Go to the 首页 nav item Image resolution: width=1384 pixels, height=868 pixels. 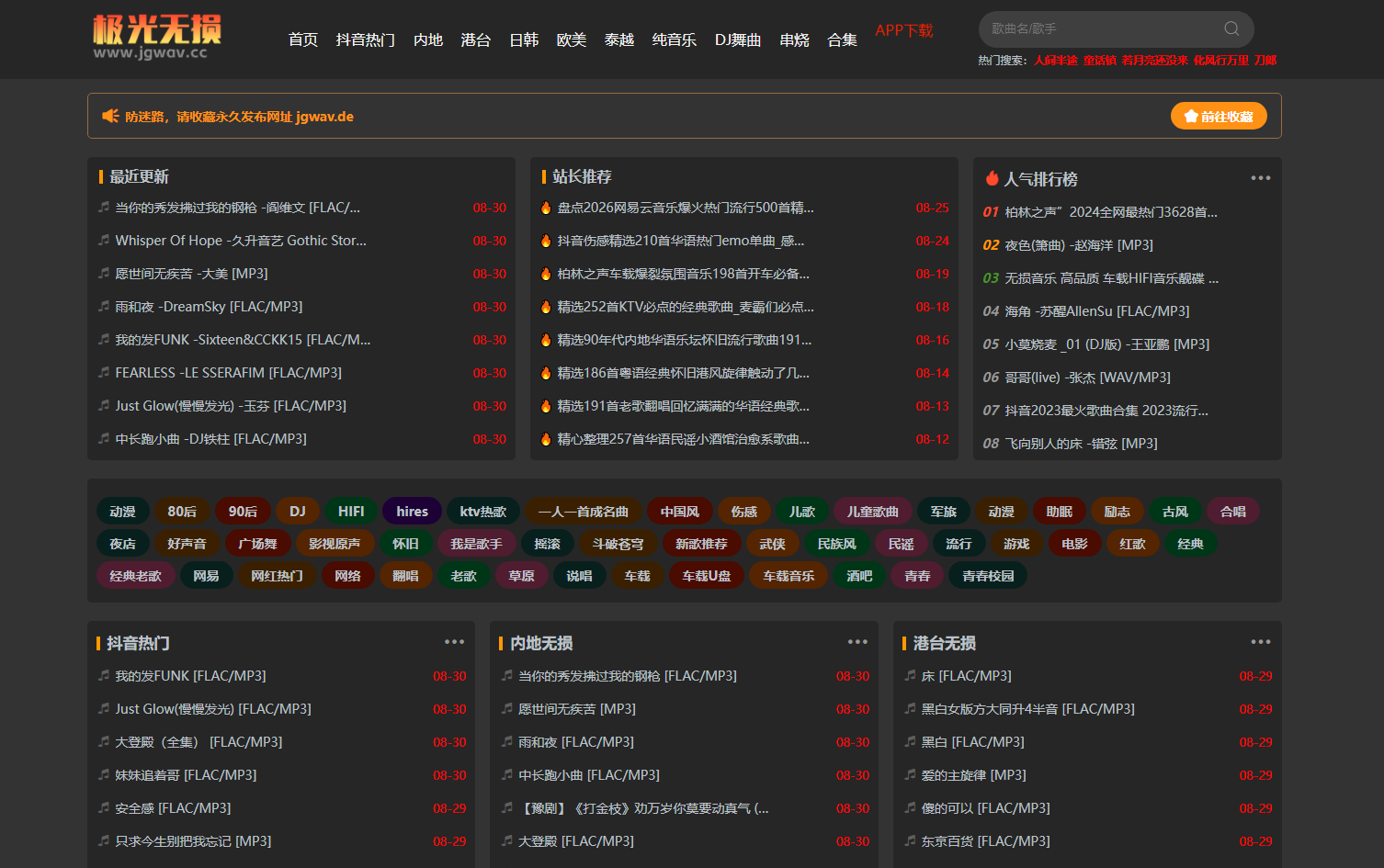tap(302, 39)
